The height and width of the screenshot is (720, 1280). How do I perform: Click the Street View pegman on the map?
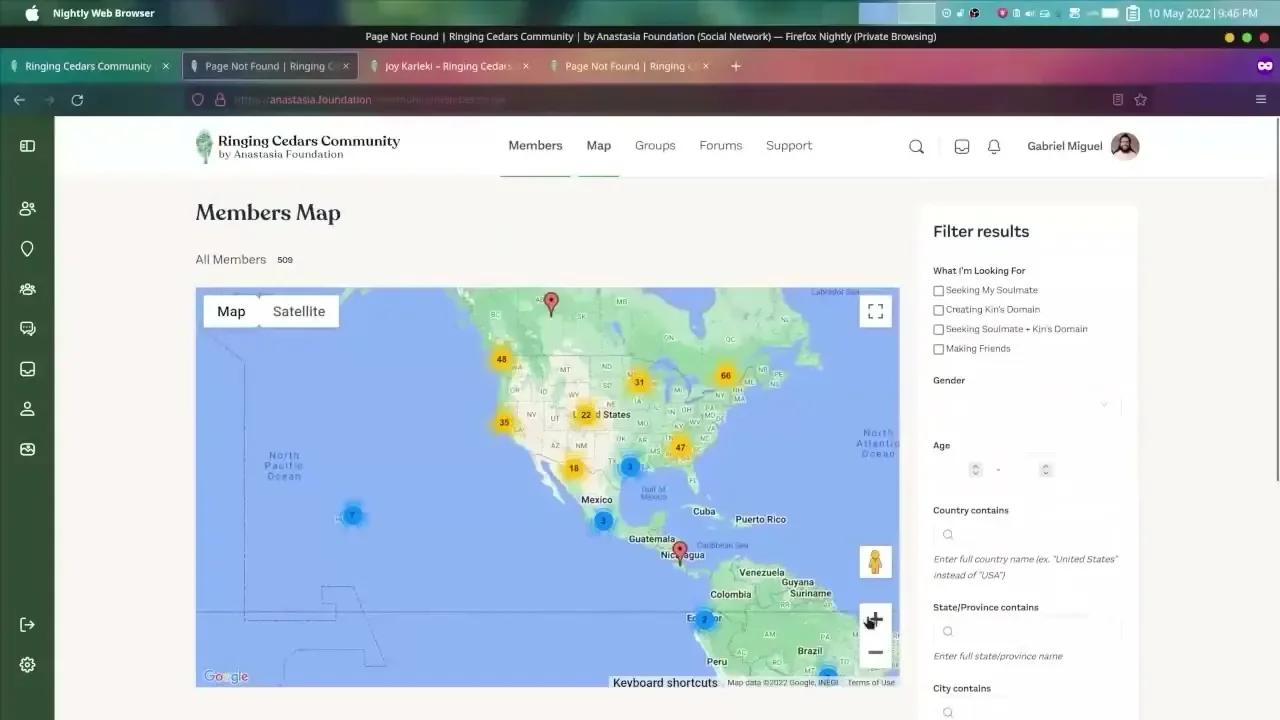tap(875, 562)
